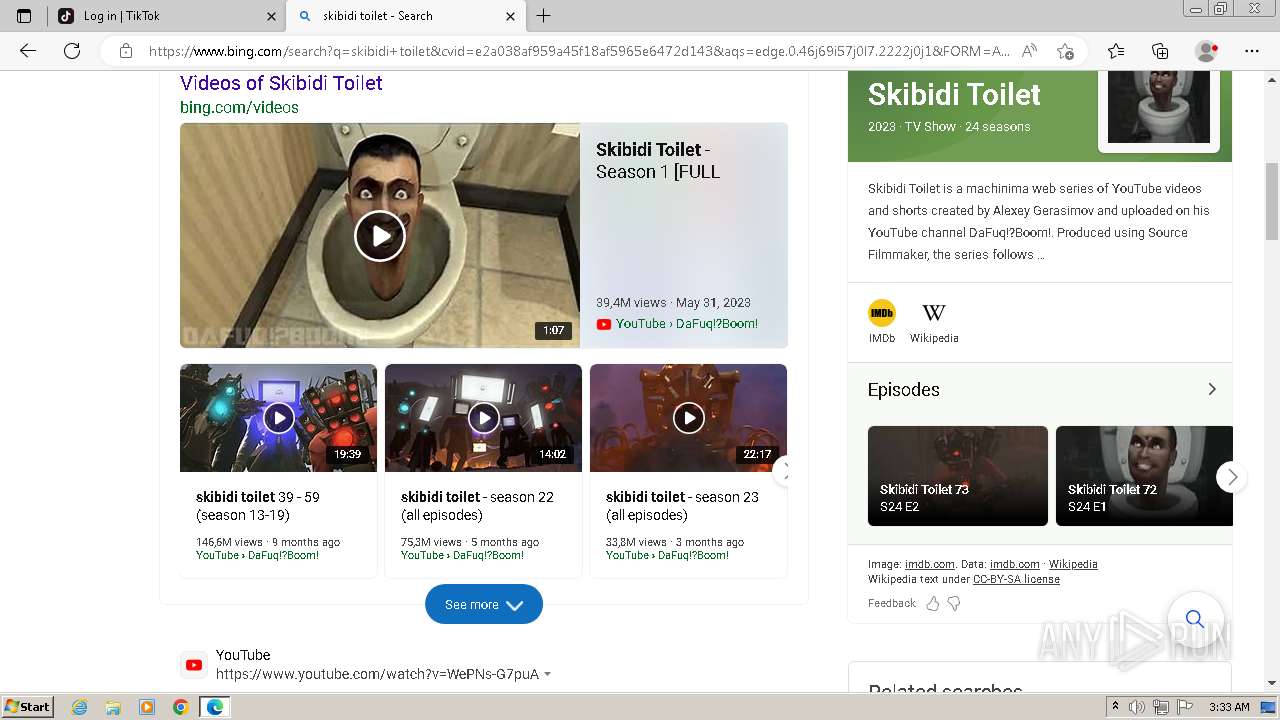Viewport: 1280px width, 720px height.
Task: Play the Skibidi Toilet Season 1 video
Action: (x=380, y=236)
